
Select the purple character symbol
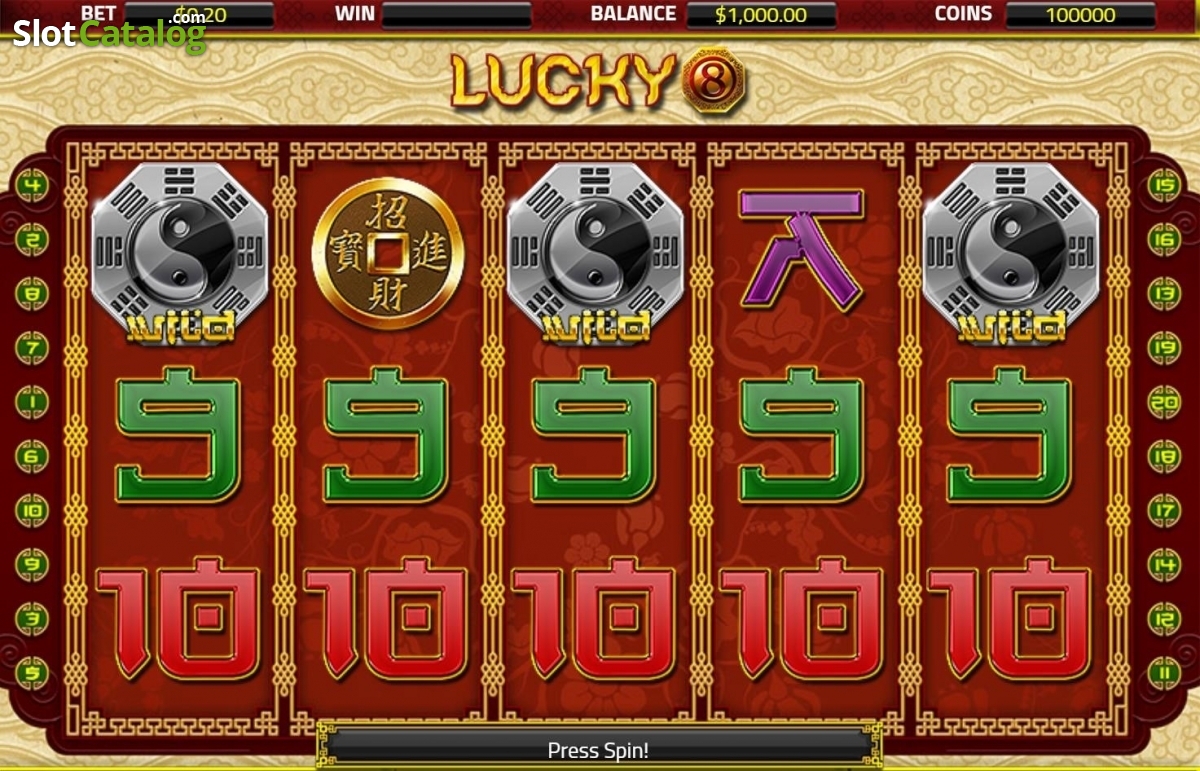pos(801,249)
